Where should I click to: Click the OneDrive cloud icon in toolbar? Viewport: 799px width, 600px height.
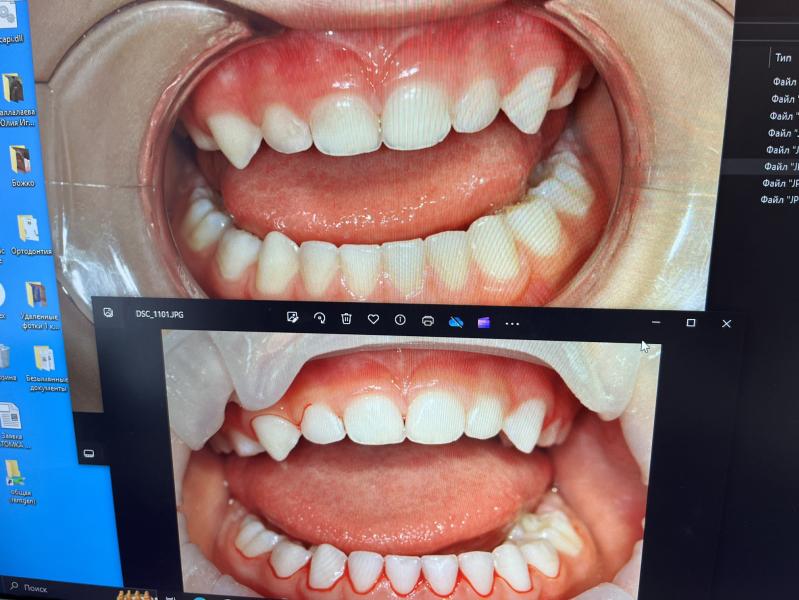click(456, 321)
